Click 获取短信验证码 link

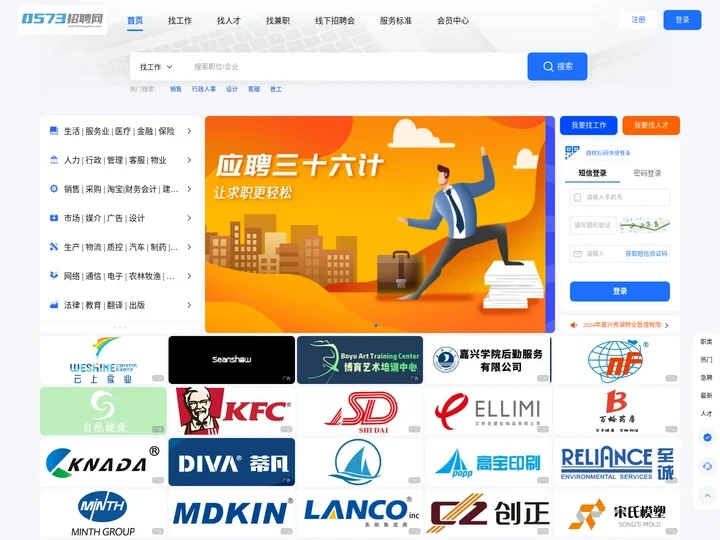point(646,253)
